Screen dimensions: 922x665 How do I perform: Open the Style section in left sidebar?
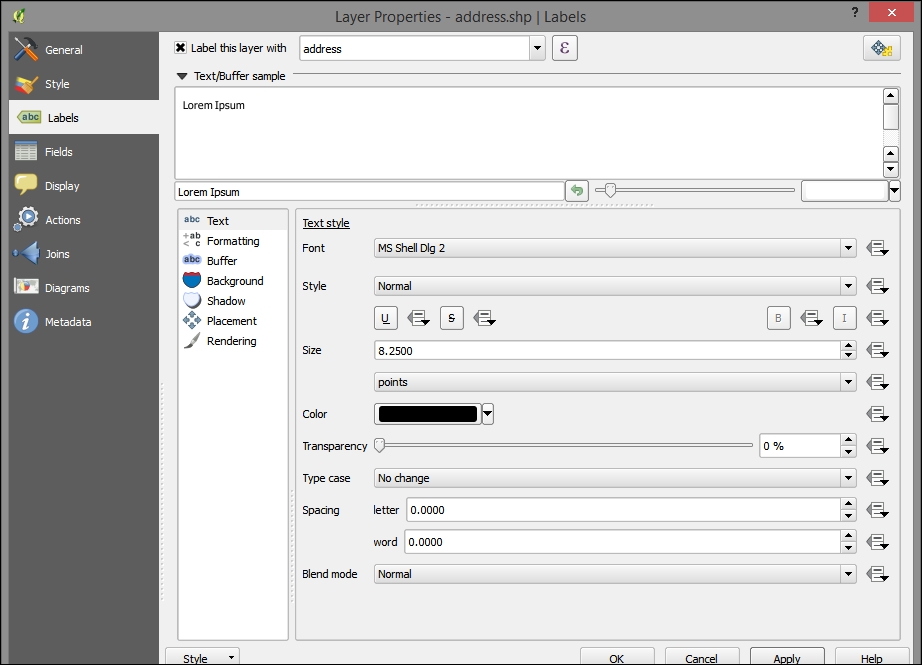[57, 84]
